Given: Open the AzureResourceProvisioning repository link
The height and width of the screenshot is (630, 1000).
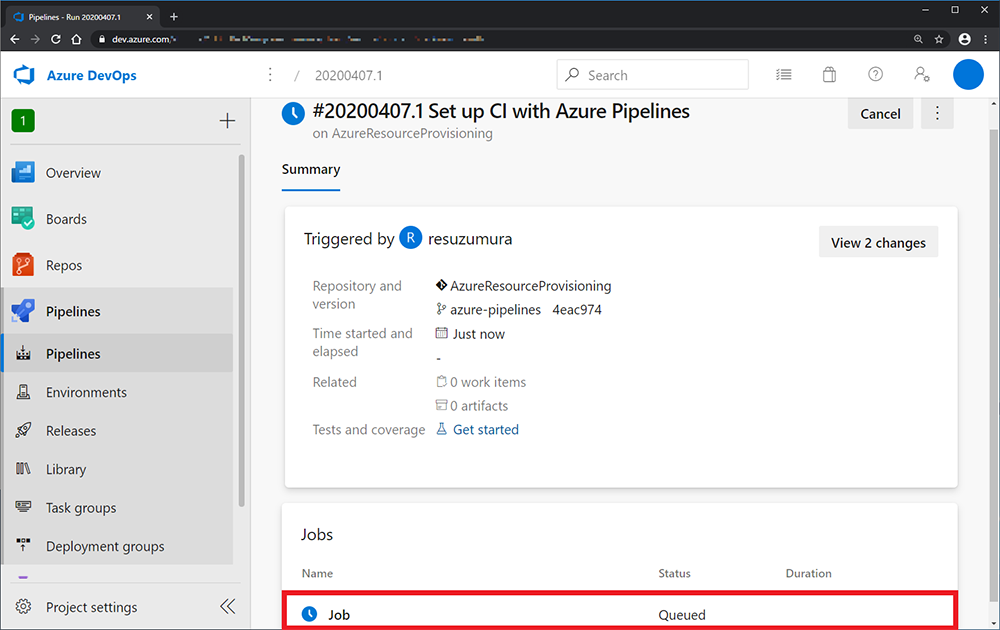Looking at the screenshot, I should point(530,286).
